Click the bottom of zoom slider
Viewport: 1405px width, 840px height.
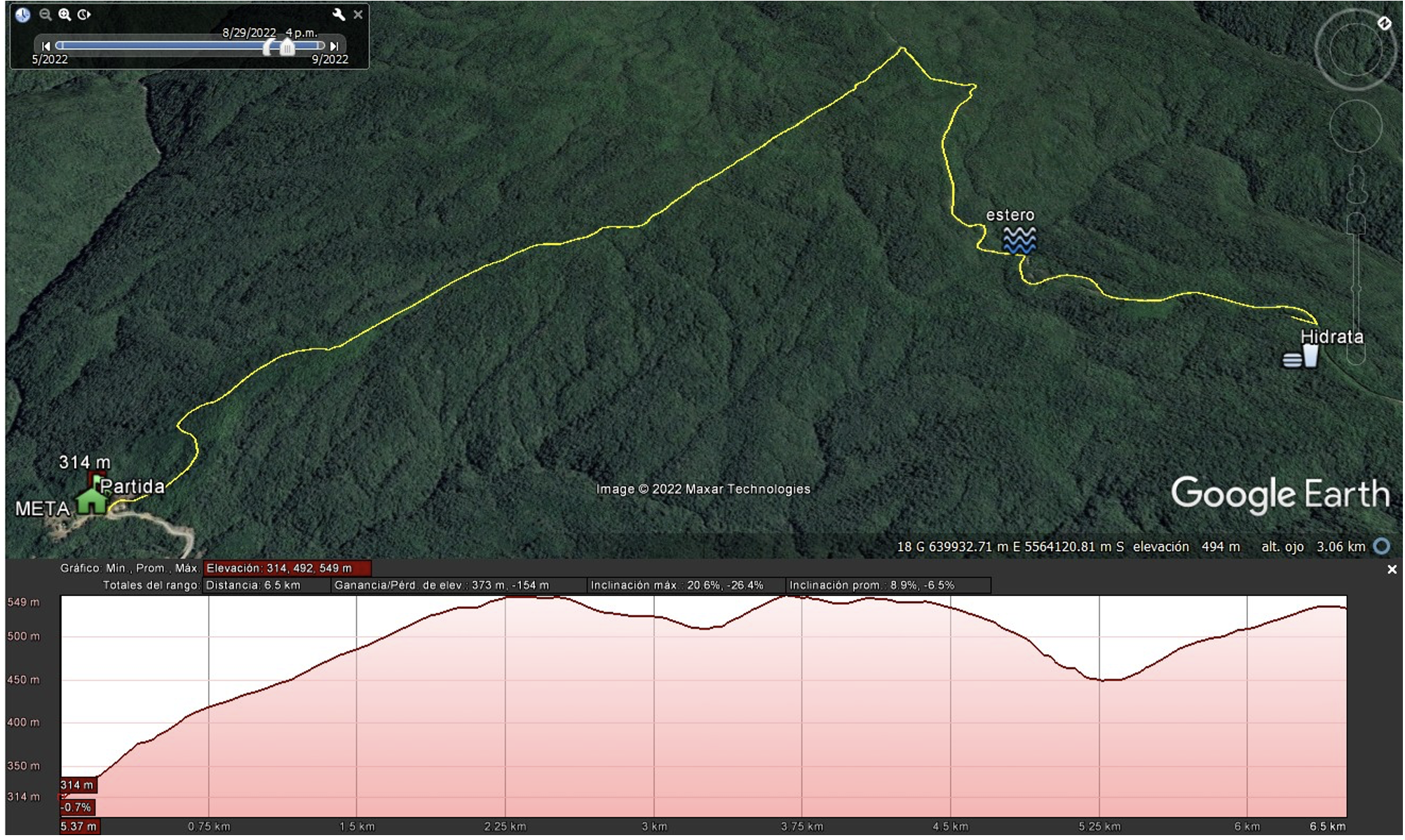tap(1357, 355)
